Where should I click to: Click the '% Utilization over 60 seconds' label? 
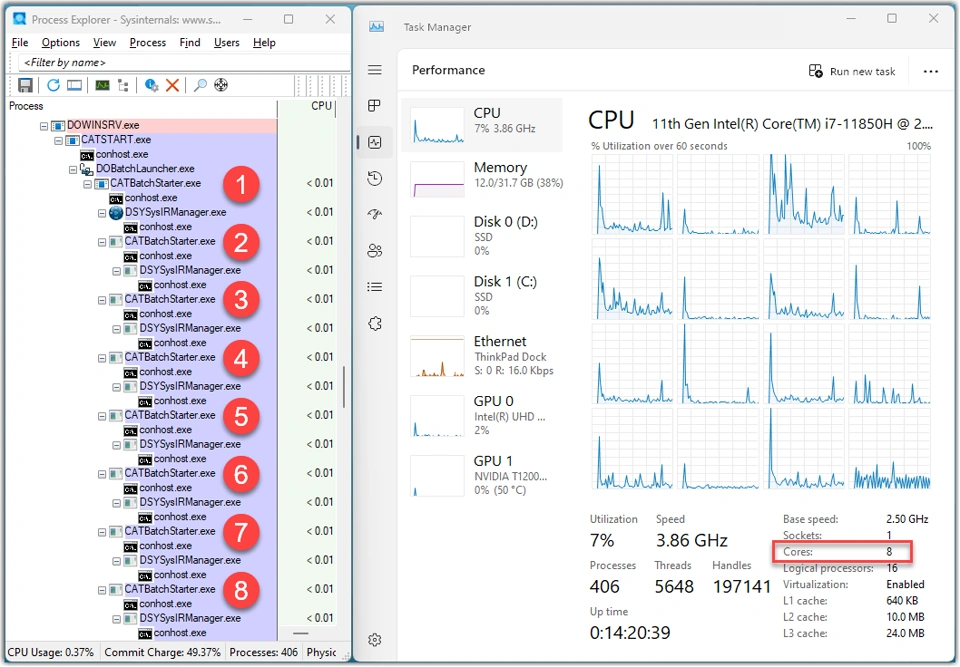pyautogui.click(x=659, y=146)
